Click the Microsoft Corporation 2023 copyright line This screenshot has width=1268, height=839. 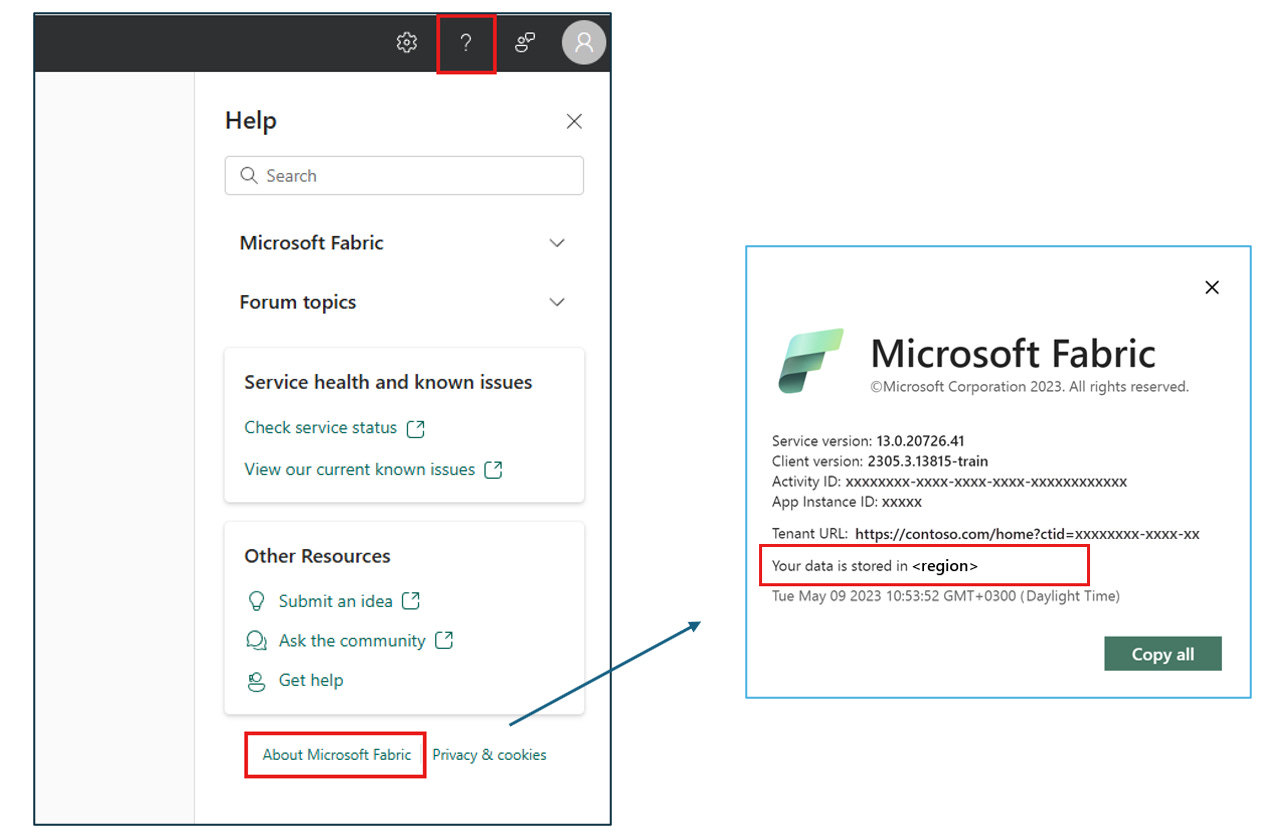point(1029,386)
